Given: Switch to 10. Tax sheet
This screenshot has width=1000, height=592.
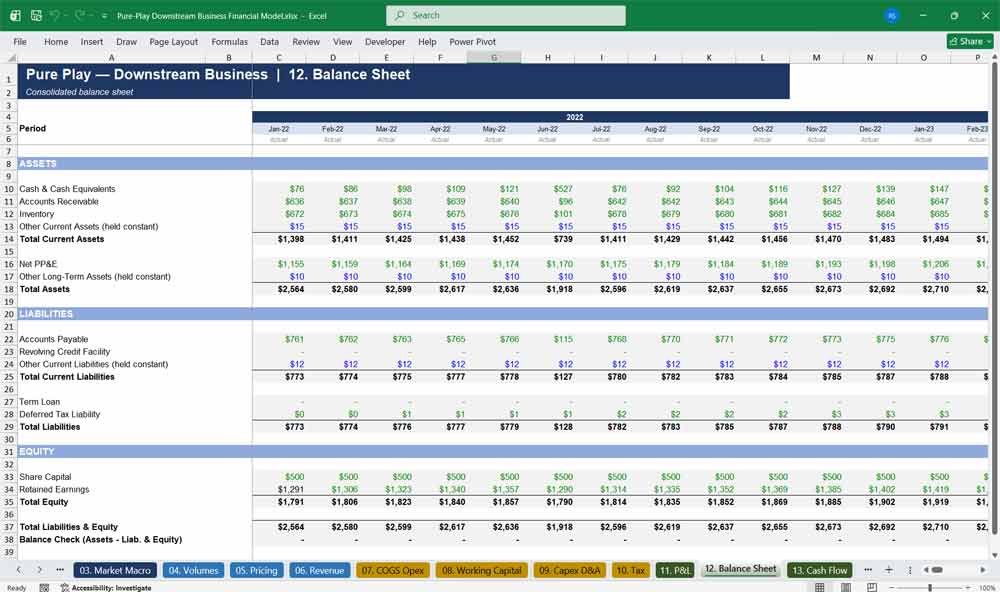Looking at the screenshot, I should click(630, 570).
